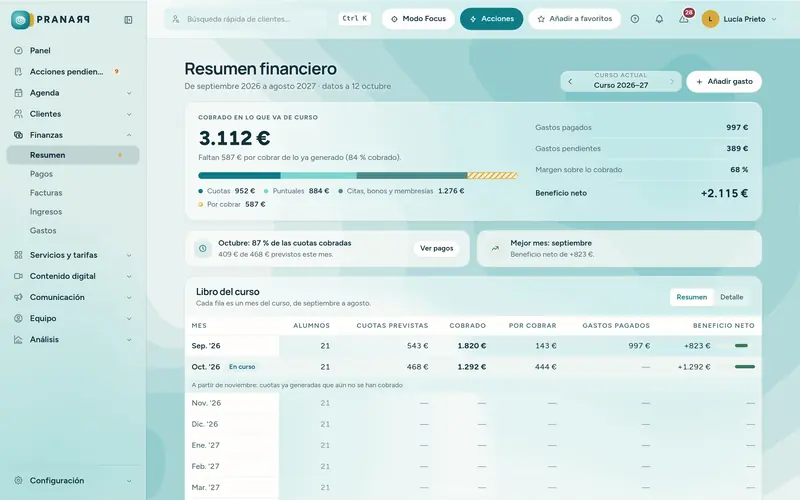Image resolution: width=800 pixels, height=500 pixels.
Task: Open the Curso 2026–27 selector
Action: coord(621,82)
